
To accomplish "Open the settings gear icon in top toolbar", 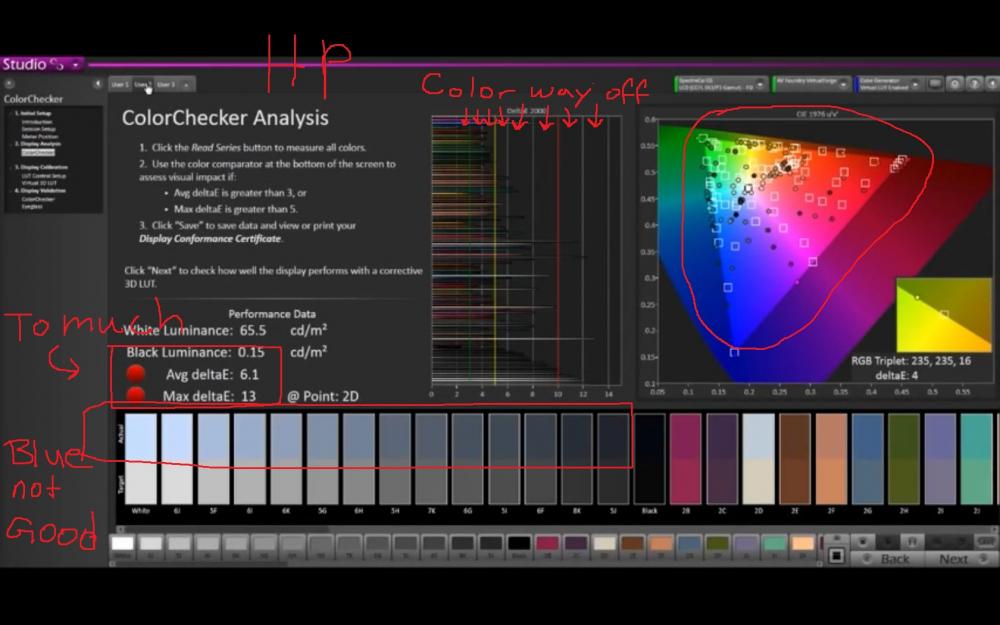I will [955, 85].
